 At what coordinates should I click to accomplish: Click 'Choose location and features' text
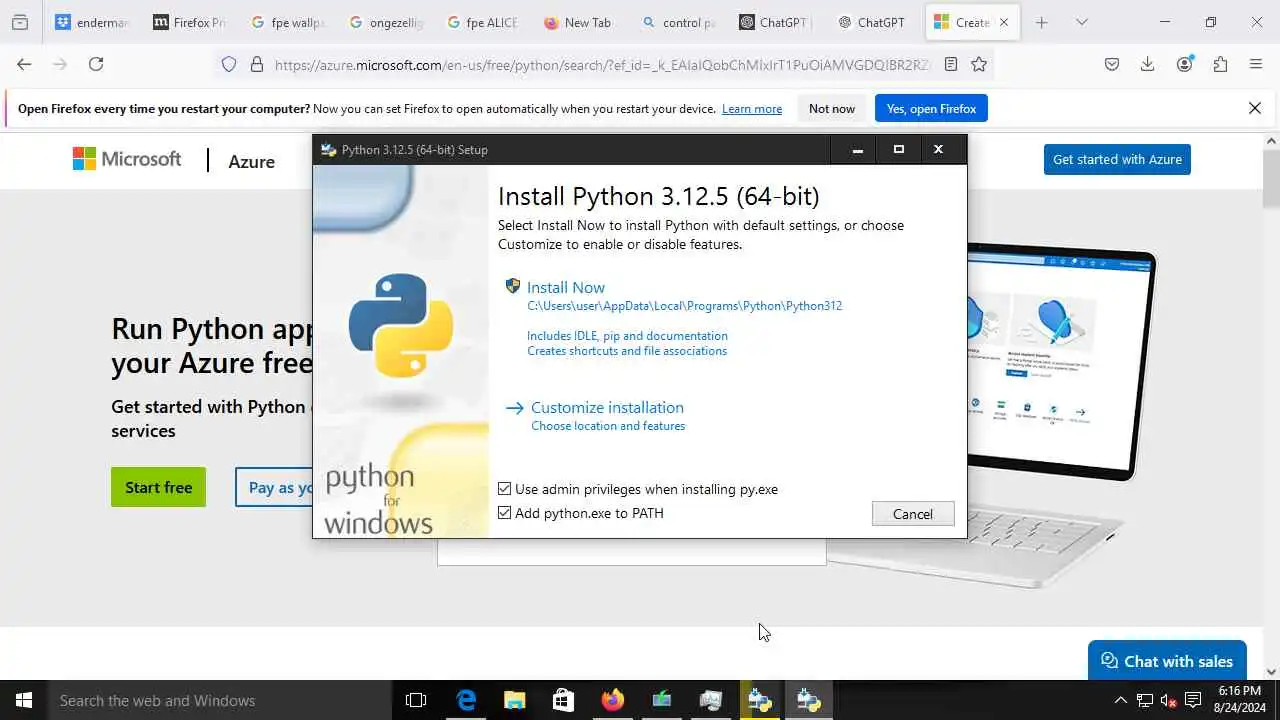coord(608,426)
